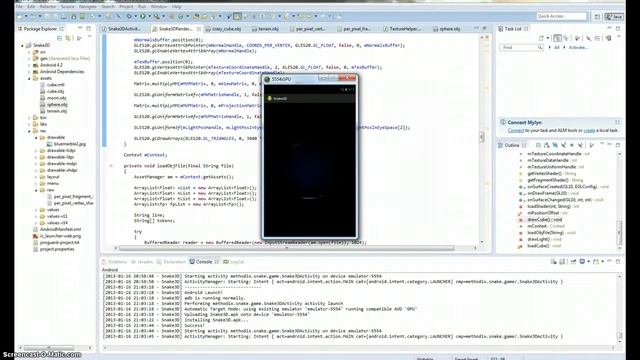Select drawCube() in the Outline
640x360 pixels.
point(544,220)
